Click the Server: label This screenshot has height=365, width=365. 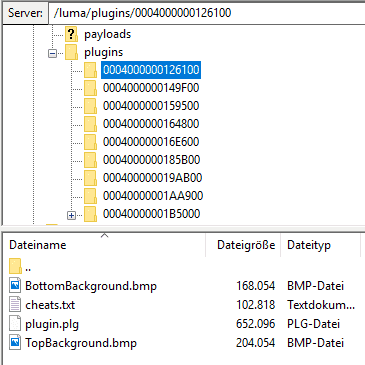pos(25,13)
